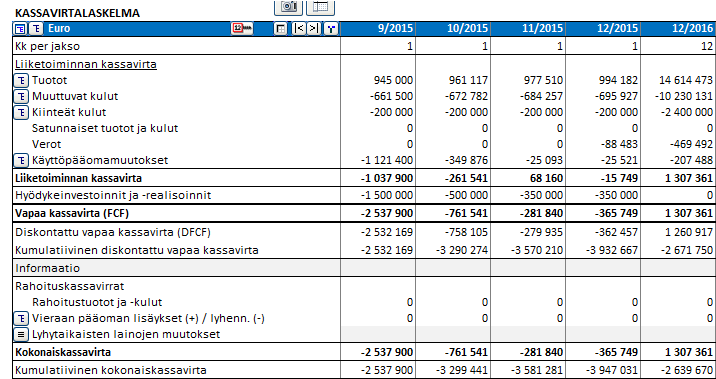This screenshot has width=716, height=379.
Task: Click the Rahoitustuotot ja -kulut label
Action: point(97,302)
